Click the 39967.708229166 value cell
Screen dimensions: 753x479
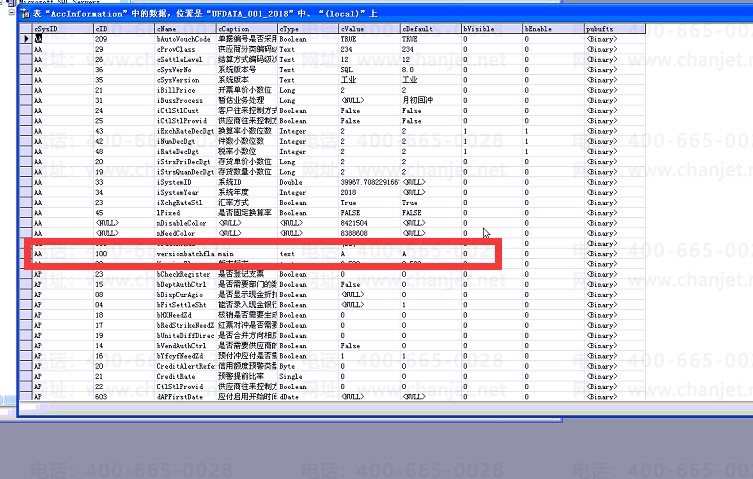(x=370, y=182)
